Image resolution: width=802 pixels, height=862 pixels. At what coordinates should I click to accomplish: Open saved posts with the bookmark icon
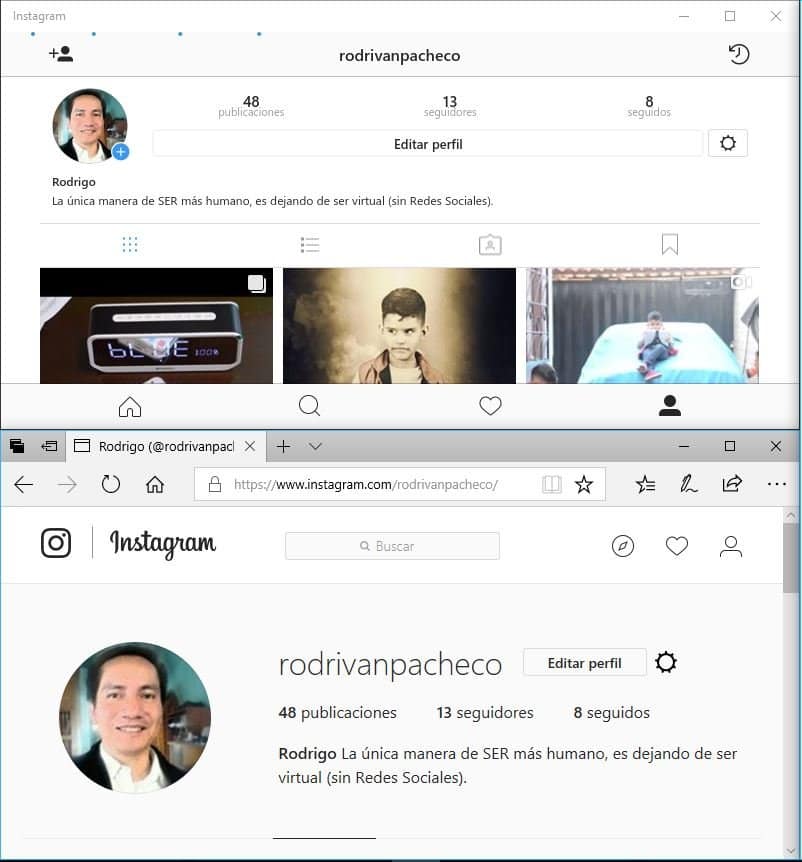click(670, 244)
